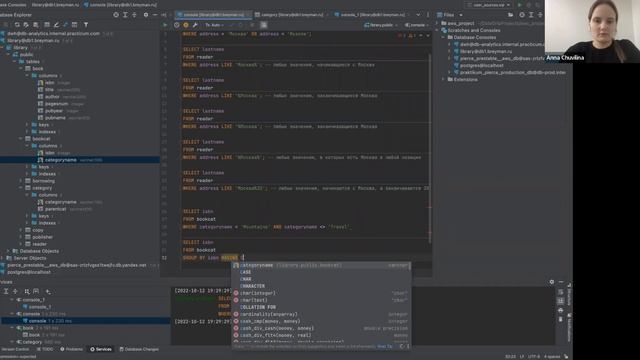Expand the publisher table node
This screenshot has height=360, width=640.
(21, 237)
